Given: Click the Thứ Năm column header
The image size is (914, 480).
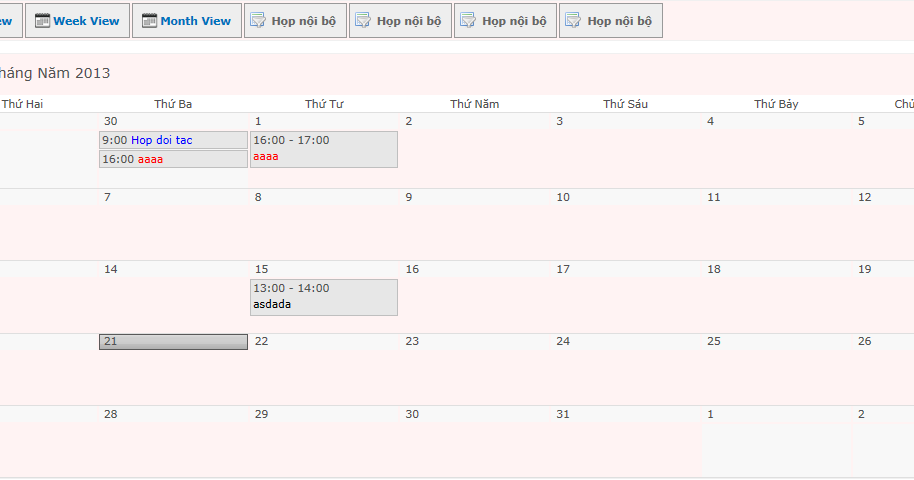Looking at the screenshot, I should [x=474, y=104].
